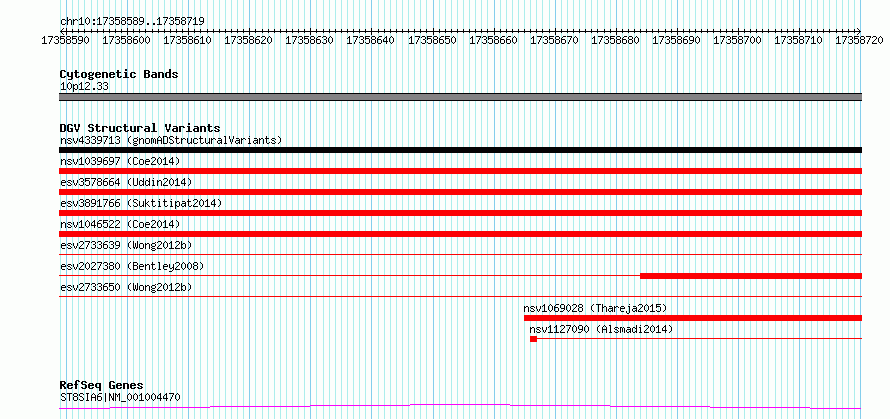
Task: Select the red esv3578664 variant bar
Action: click(x=460, y=192)
